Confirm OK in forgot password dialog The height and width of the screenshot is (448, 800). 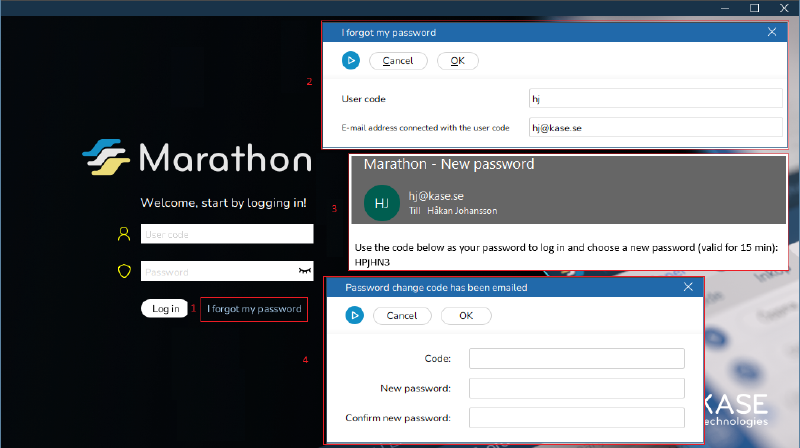point(457,61)
